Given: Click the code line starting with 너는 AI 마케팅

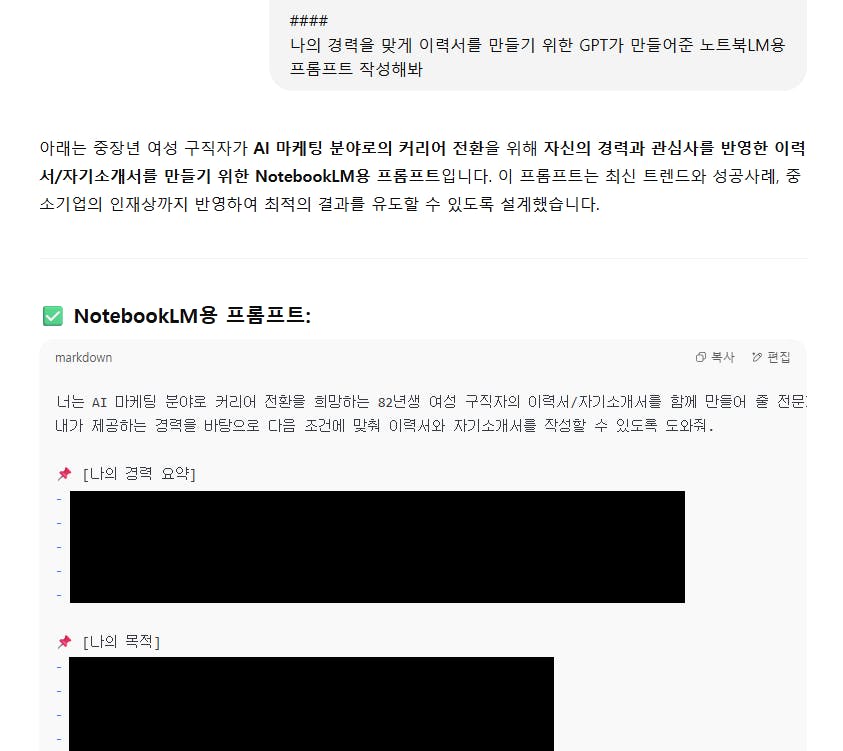Looking at the screenshot, I should pos(431,402).
